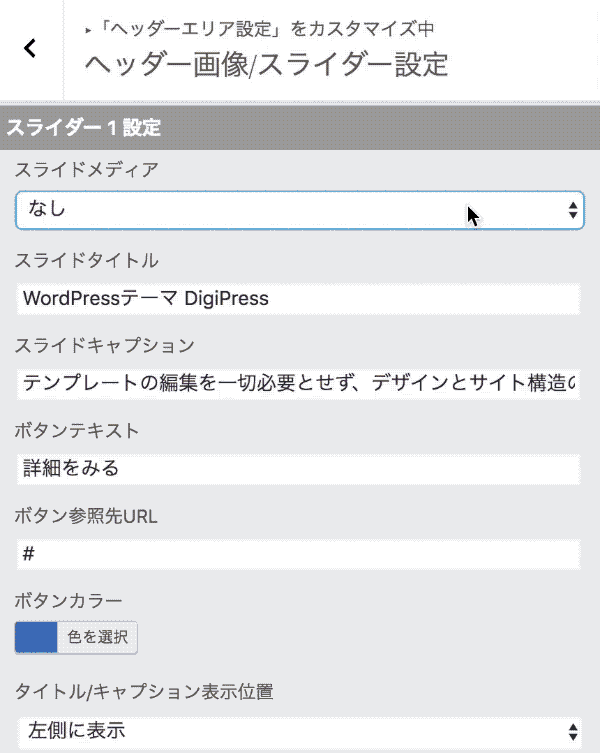Click the blue ボタンカラー swatch
This screenshot has height=753, width=600.
tap(36, 638)
